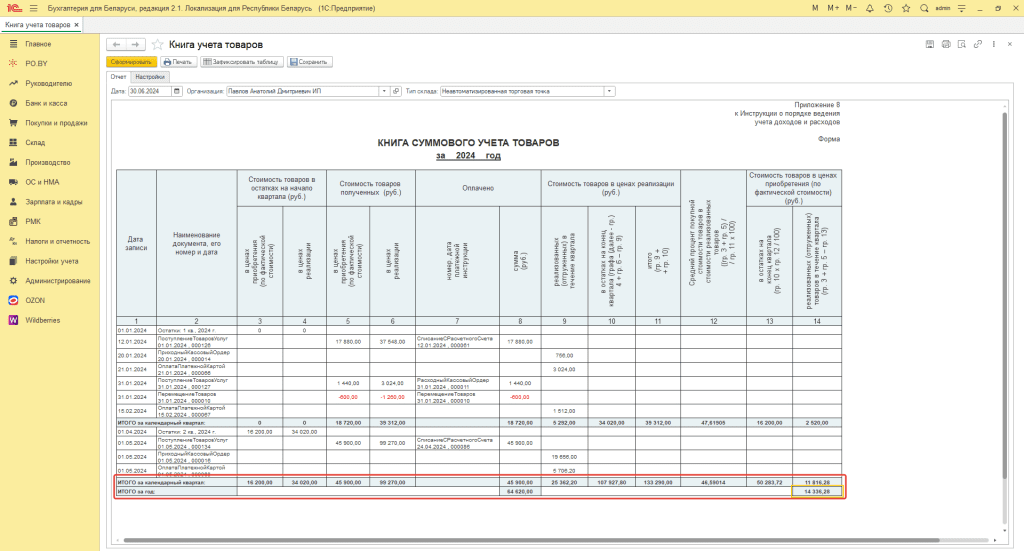Select the 64 620,00 ИТОГО за год cell
This screenshot has width=1024, height=551.
[520, 491]
